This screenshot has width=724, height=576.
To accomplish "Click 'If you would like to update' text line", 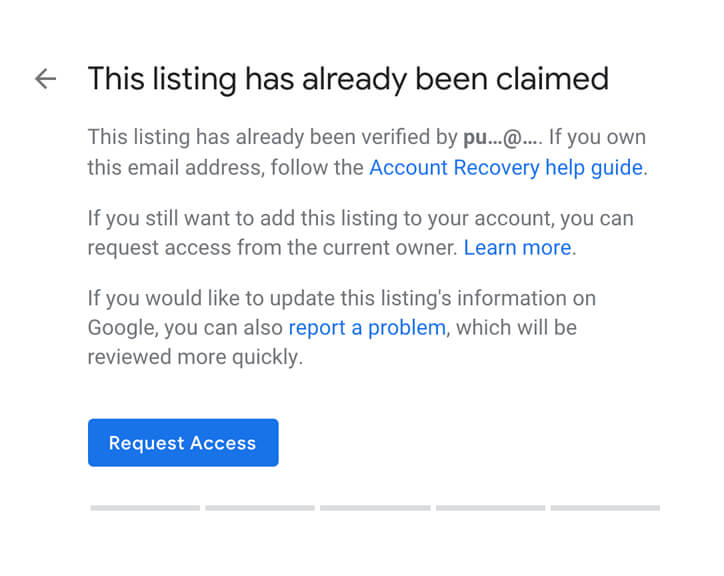I will [x=342, y=298].
